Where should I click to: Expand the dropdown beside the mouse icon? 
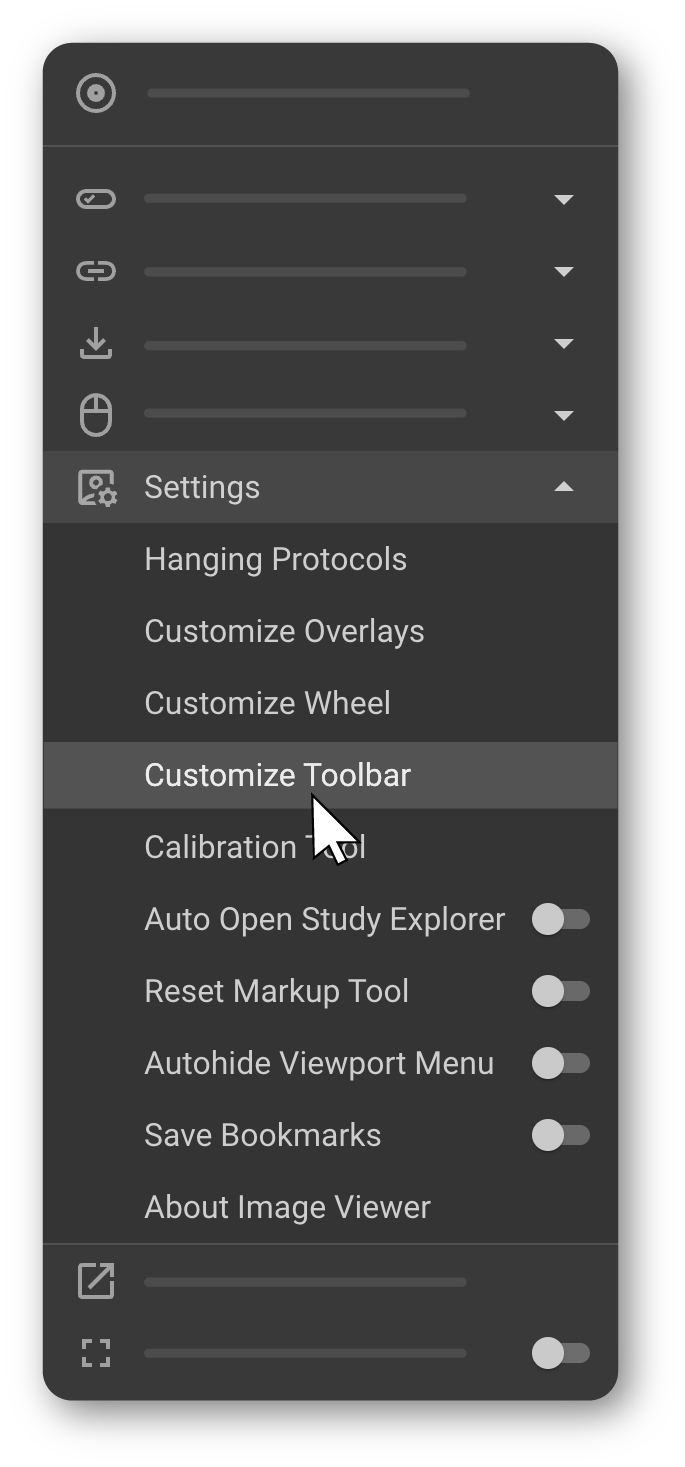564,415
